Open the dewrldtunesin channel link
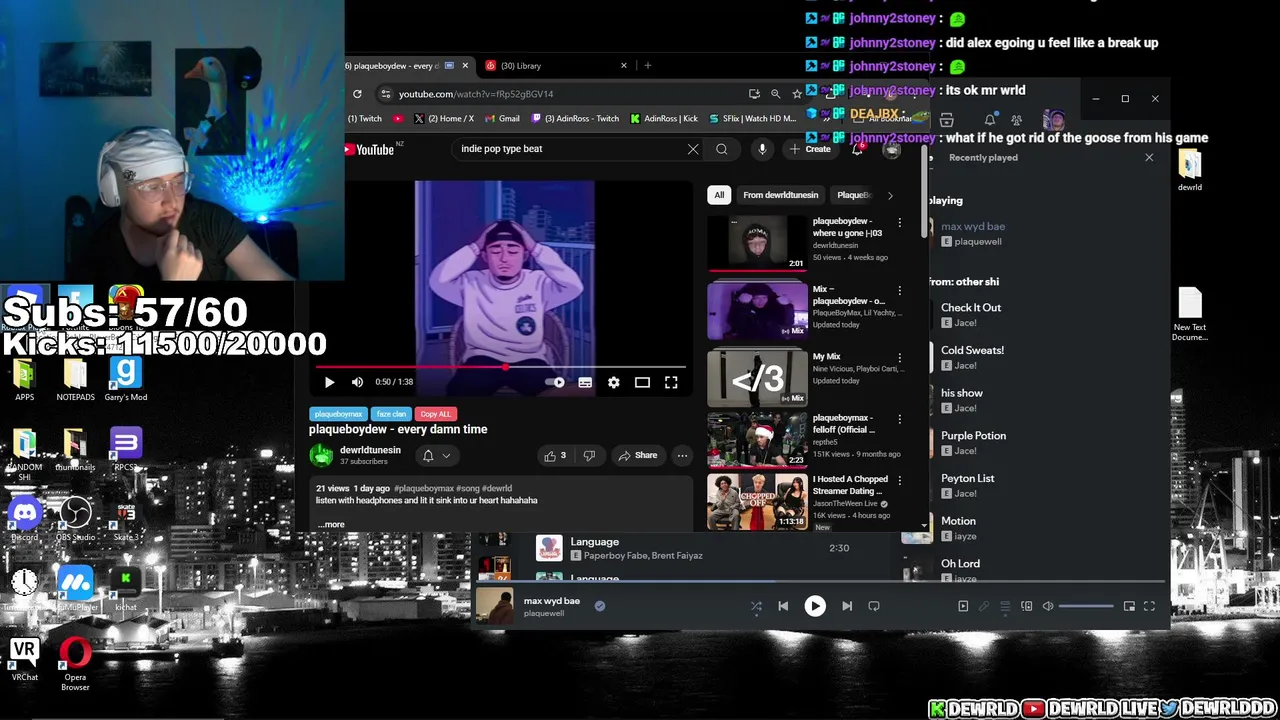This screenshot has height=720, width=1280. point(370,450)
